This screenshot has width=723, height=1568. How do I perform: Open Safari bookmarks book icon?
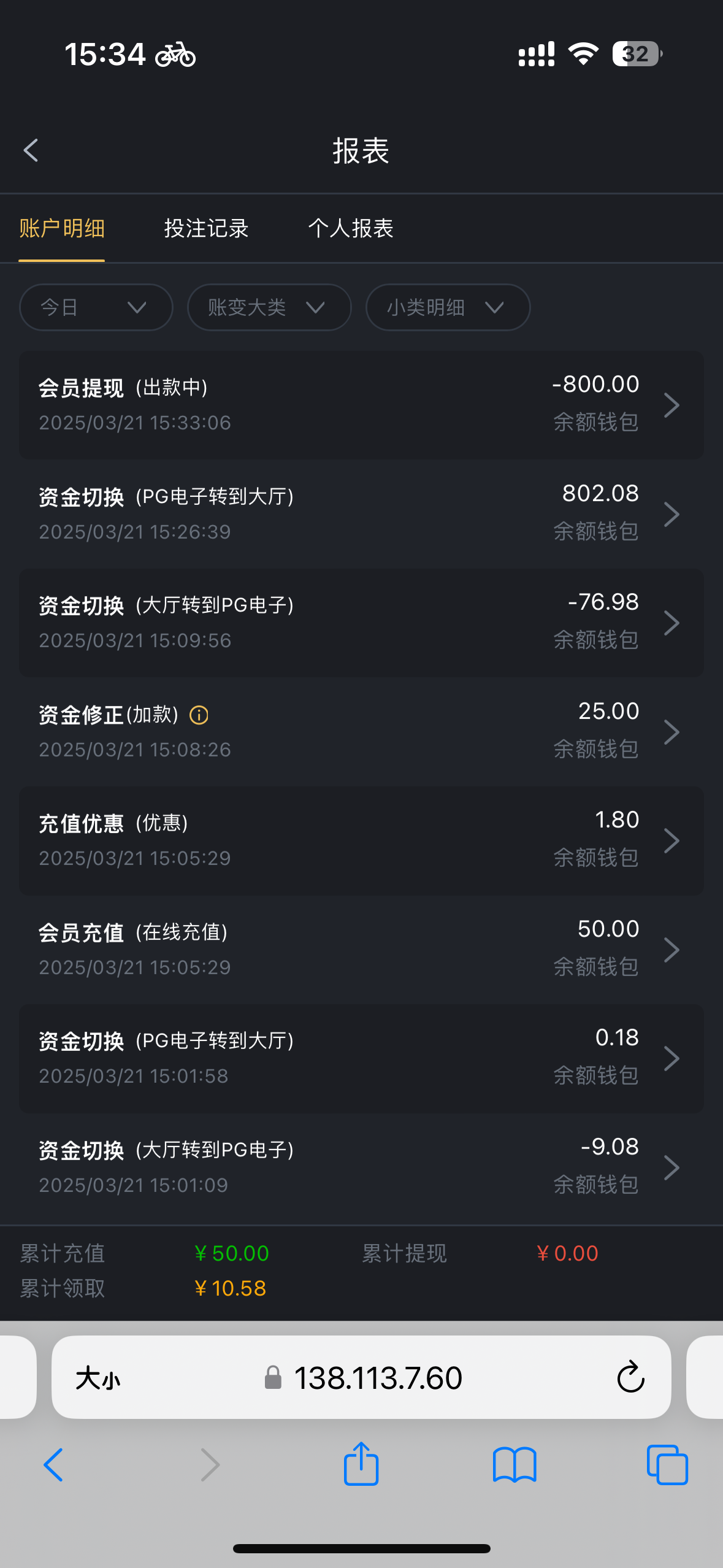515,1465
